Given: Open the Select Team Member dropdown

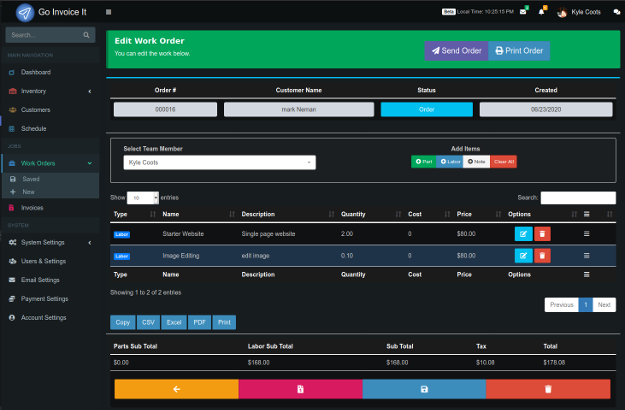Looking at the screenshot, I should 219,162.
